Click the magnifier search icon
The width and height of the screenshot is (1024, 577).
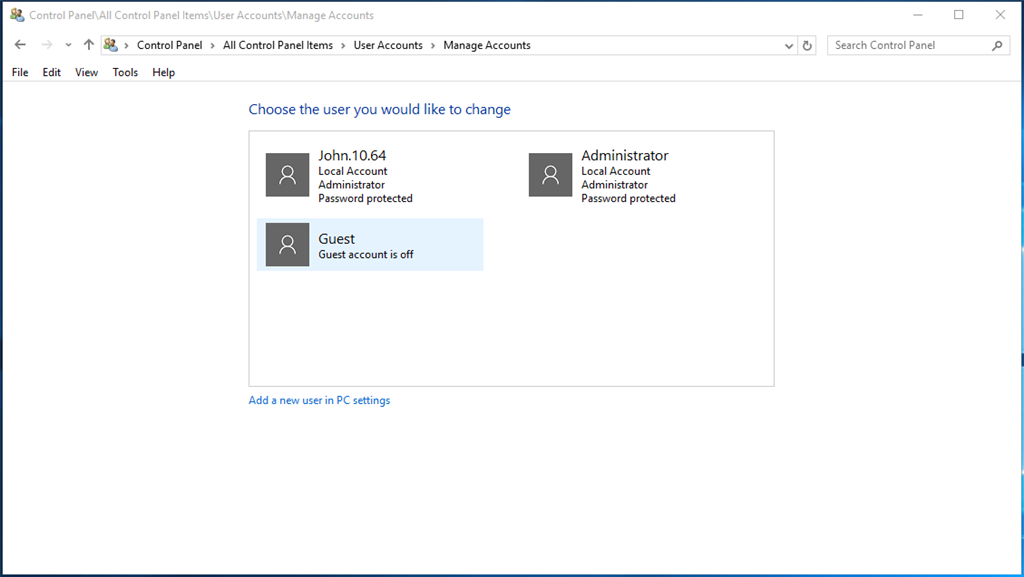click(x=997, y=45)
